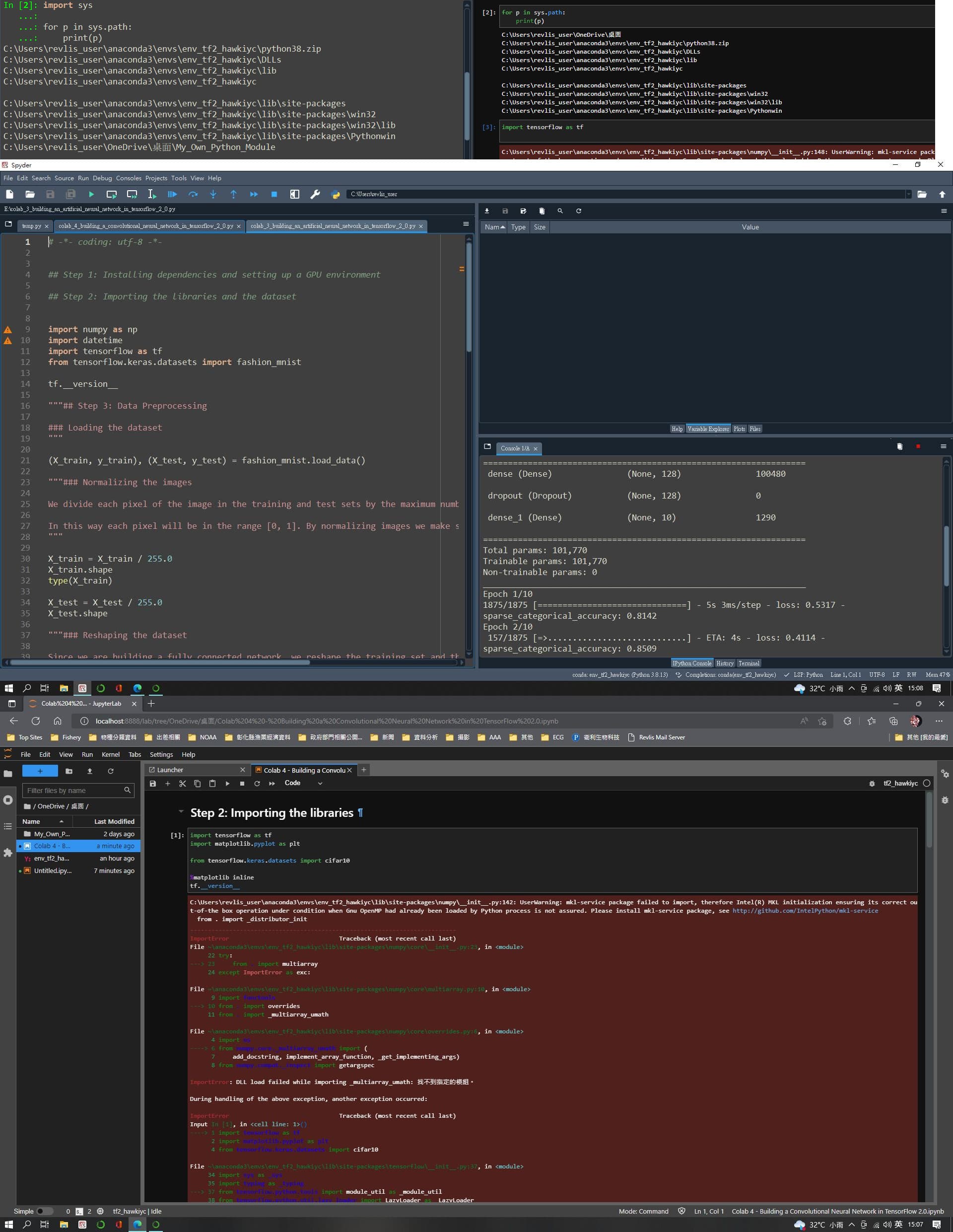Click tf2_hawkiyc kernel name button
This screenshot has width=953, height=1232.
[900, 784]
